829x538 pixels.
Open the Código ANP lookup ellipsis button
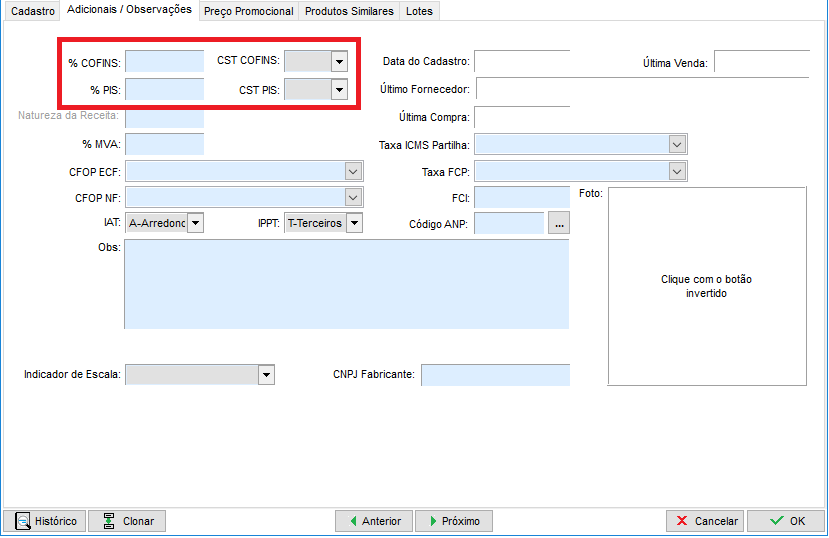click(559, 224)
